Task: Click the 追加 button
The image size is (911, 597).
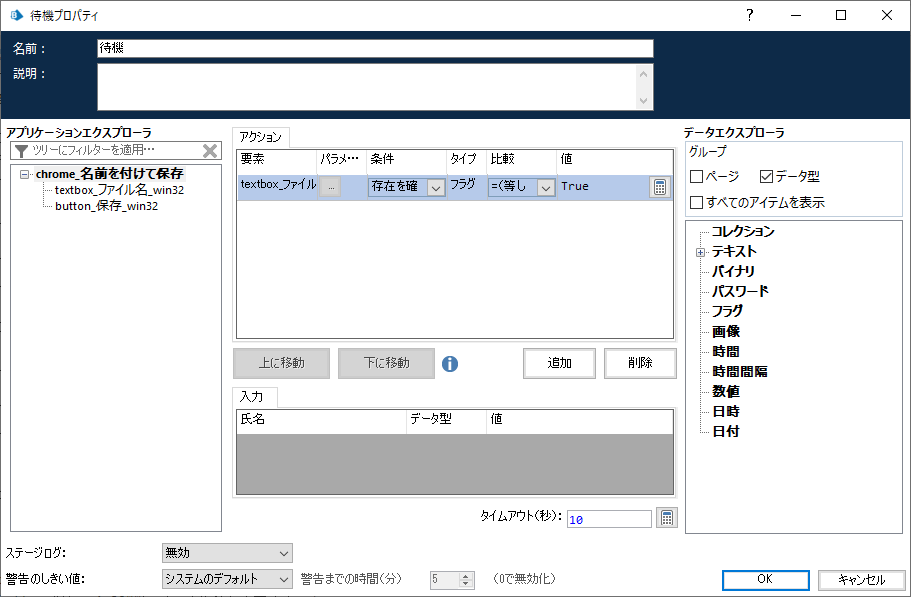Action: pos(559,363)
